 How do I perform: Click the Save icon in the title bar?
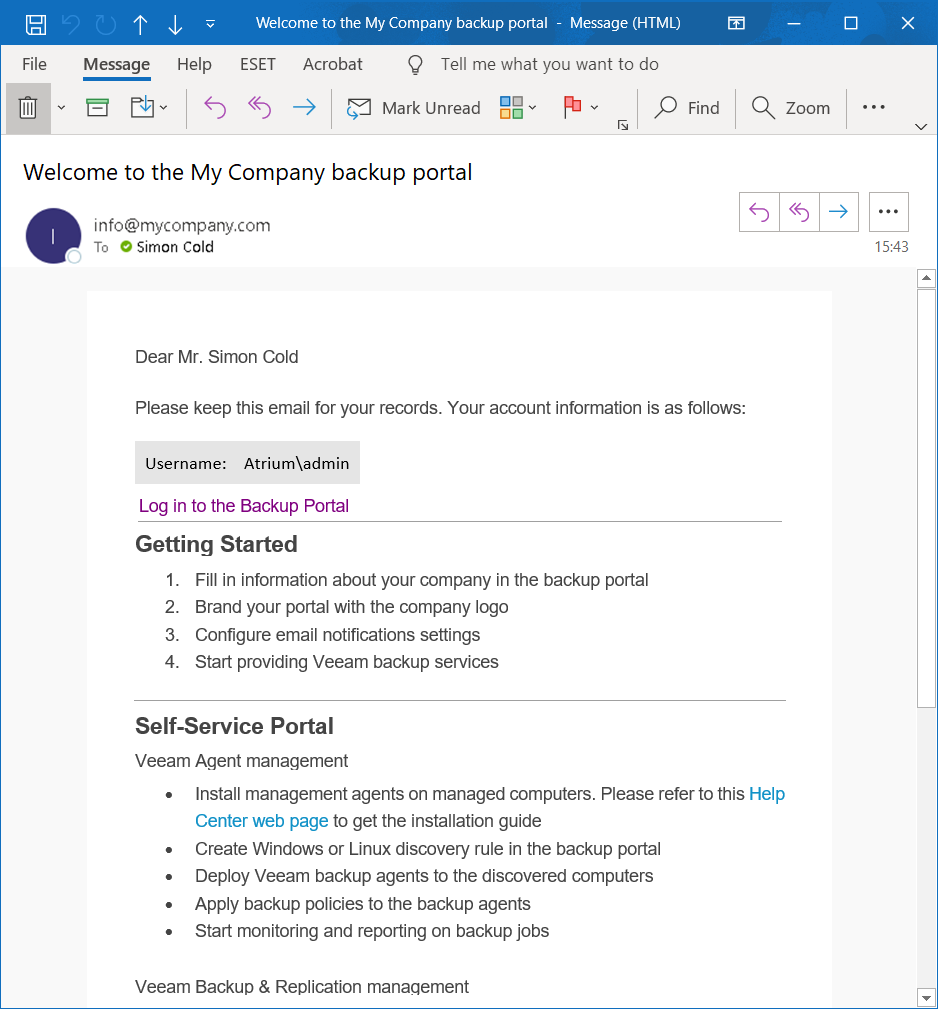pyautogui.click(x=35, y=24)
